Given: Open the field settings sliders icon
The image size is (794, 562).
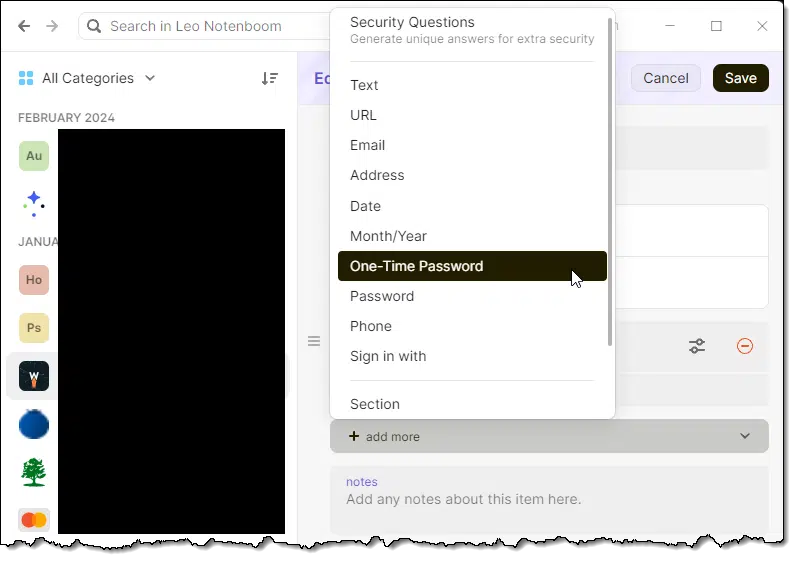Looking at the screenshot, I should pos(697,346).
